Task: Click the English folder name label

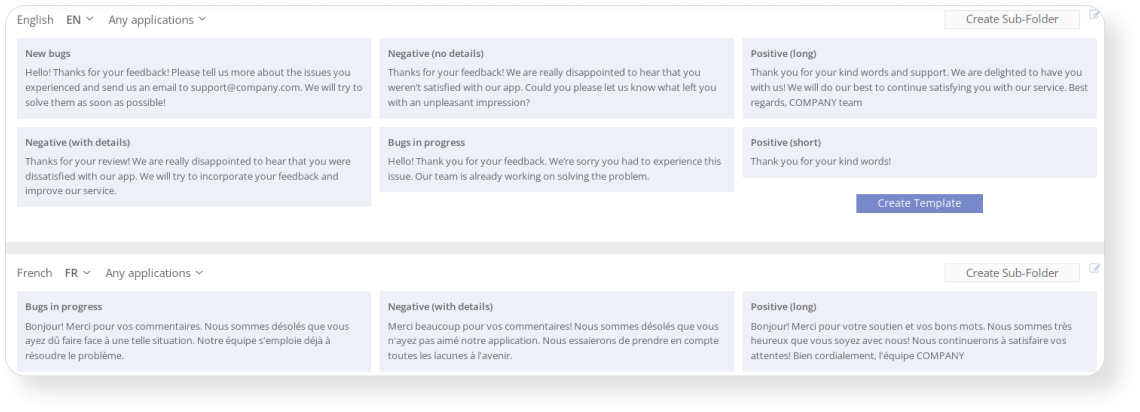Action: click(x=36, y=20)
